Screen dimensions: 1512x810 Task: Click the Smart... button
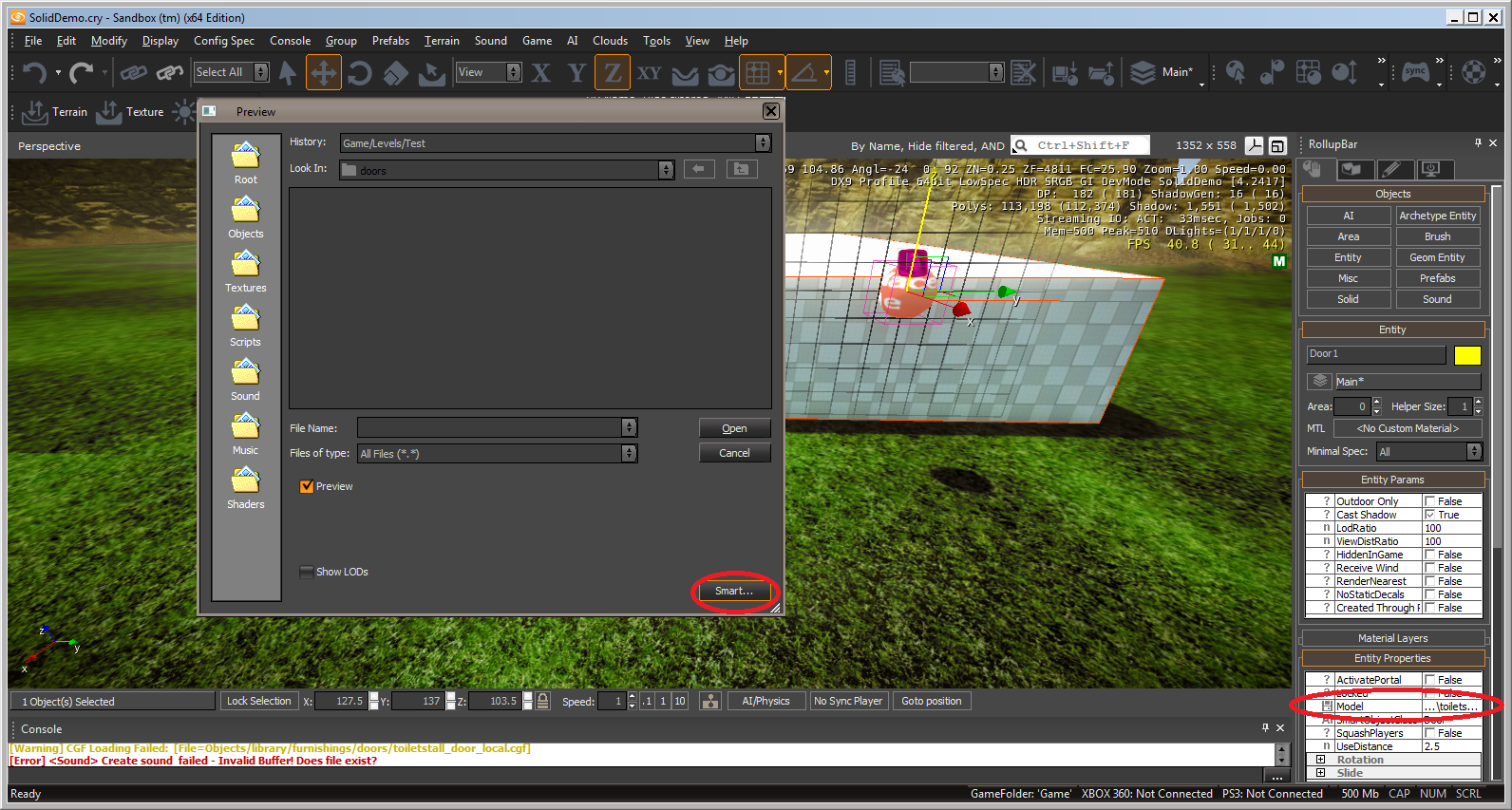(734, 591)
